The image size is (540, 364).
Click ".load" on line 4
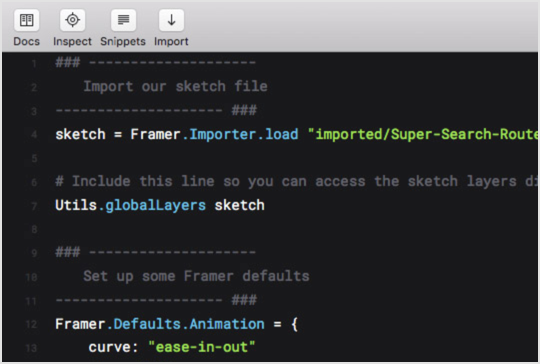point(278,134)
